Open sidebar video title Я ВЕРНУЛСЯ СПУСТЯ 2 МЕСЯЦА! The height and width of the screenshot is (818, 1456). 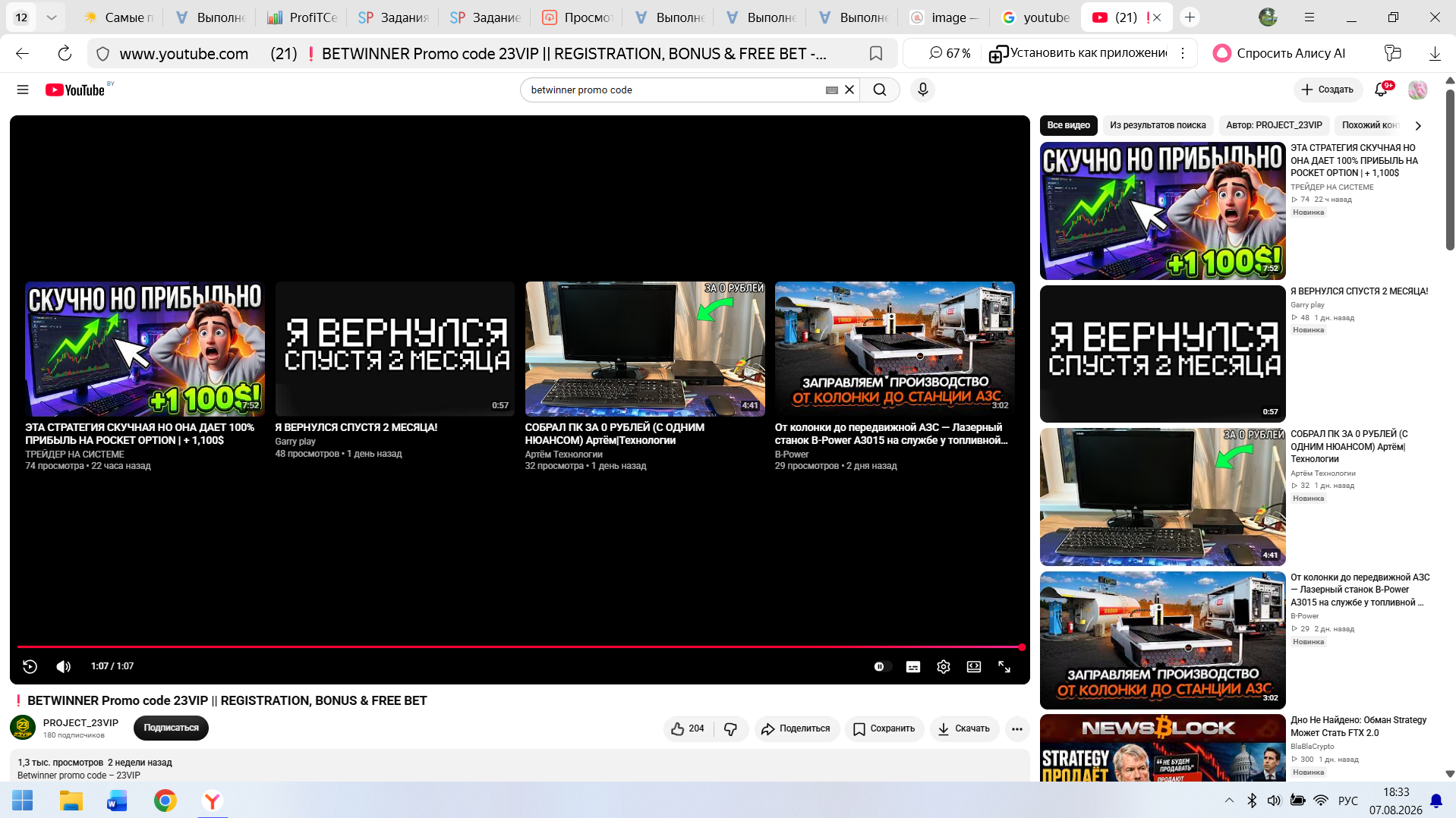1359,291
